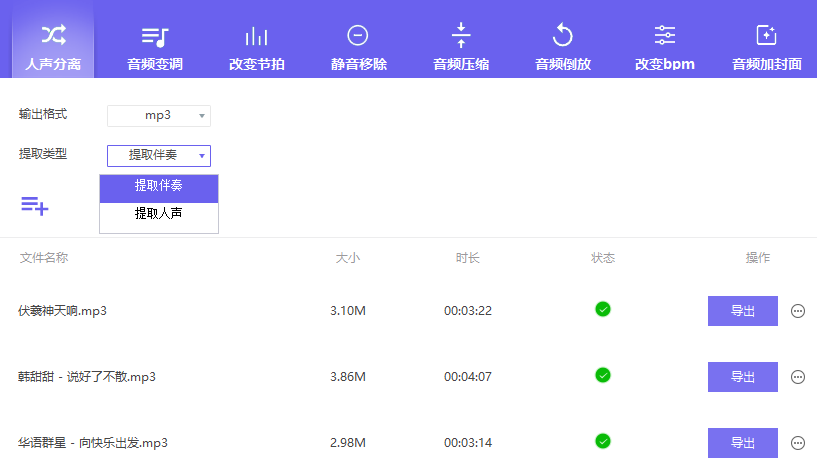The image size is (817, 472).
Task: Open the 音频倒放 reverse audio tool
Action: click(x=563, y=48)
